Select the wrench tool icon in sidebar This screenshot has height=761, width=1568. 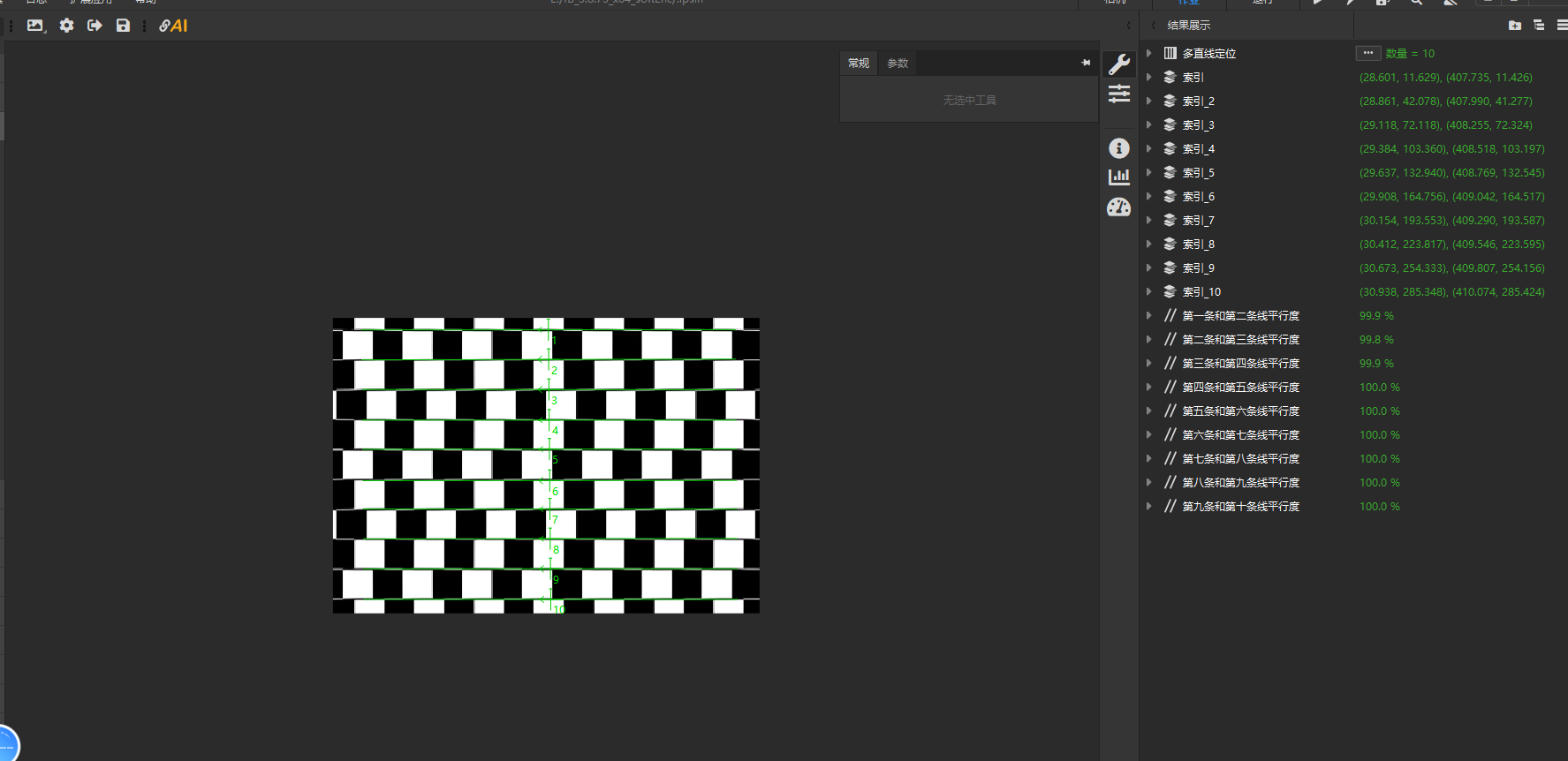tap(1118, 64)
